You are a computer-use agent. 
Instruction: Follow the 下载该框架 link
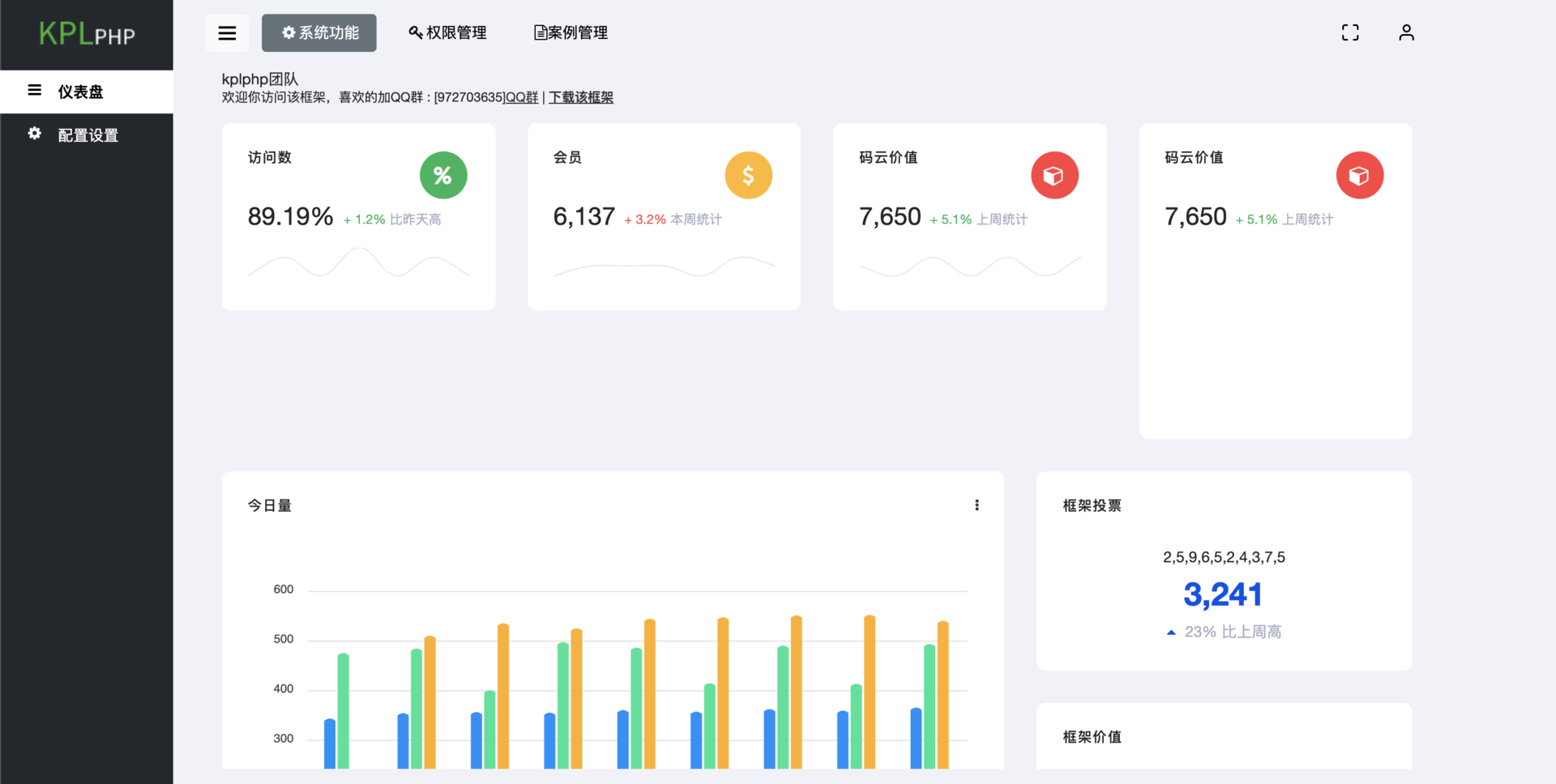(x=581, y=97)
